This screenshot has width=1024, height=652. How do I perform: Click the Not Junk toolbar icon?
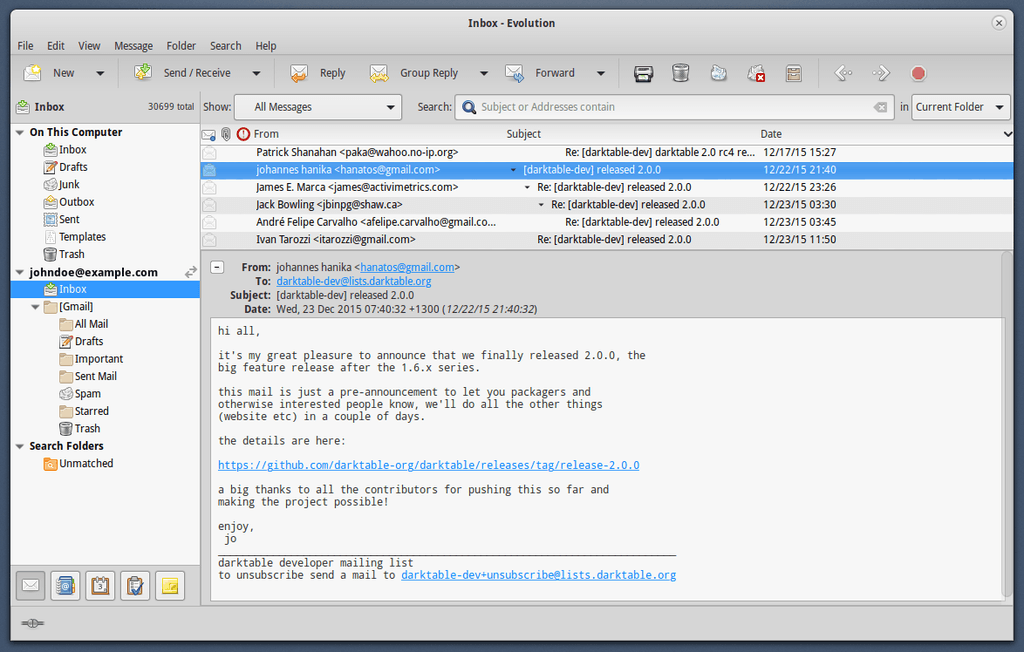[756, 73]
